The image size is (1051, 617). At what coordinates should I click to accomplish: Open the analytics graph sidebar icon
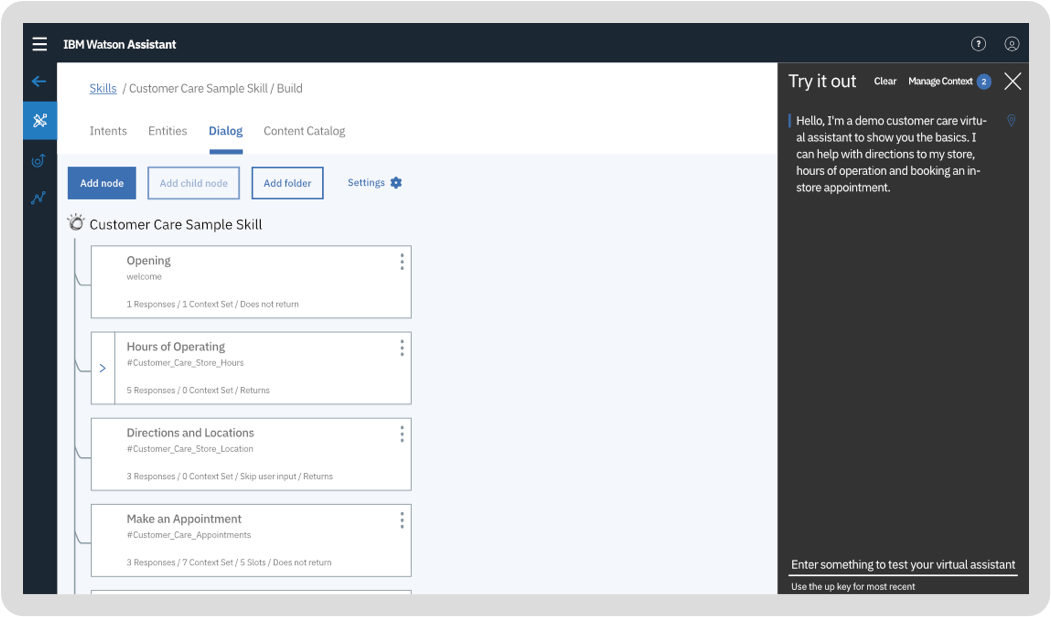(x=39, y=198)
